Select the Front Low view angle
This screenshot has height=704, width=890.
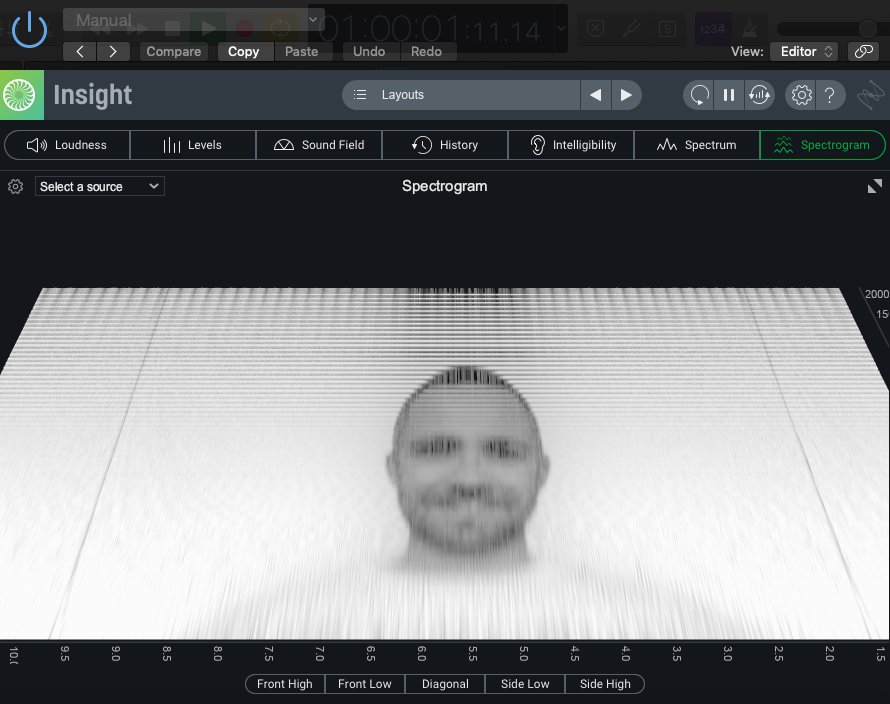tap(364, 684)
